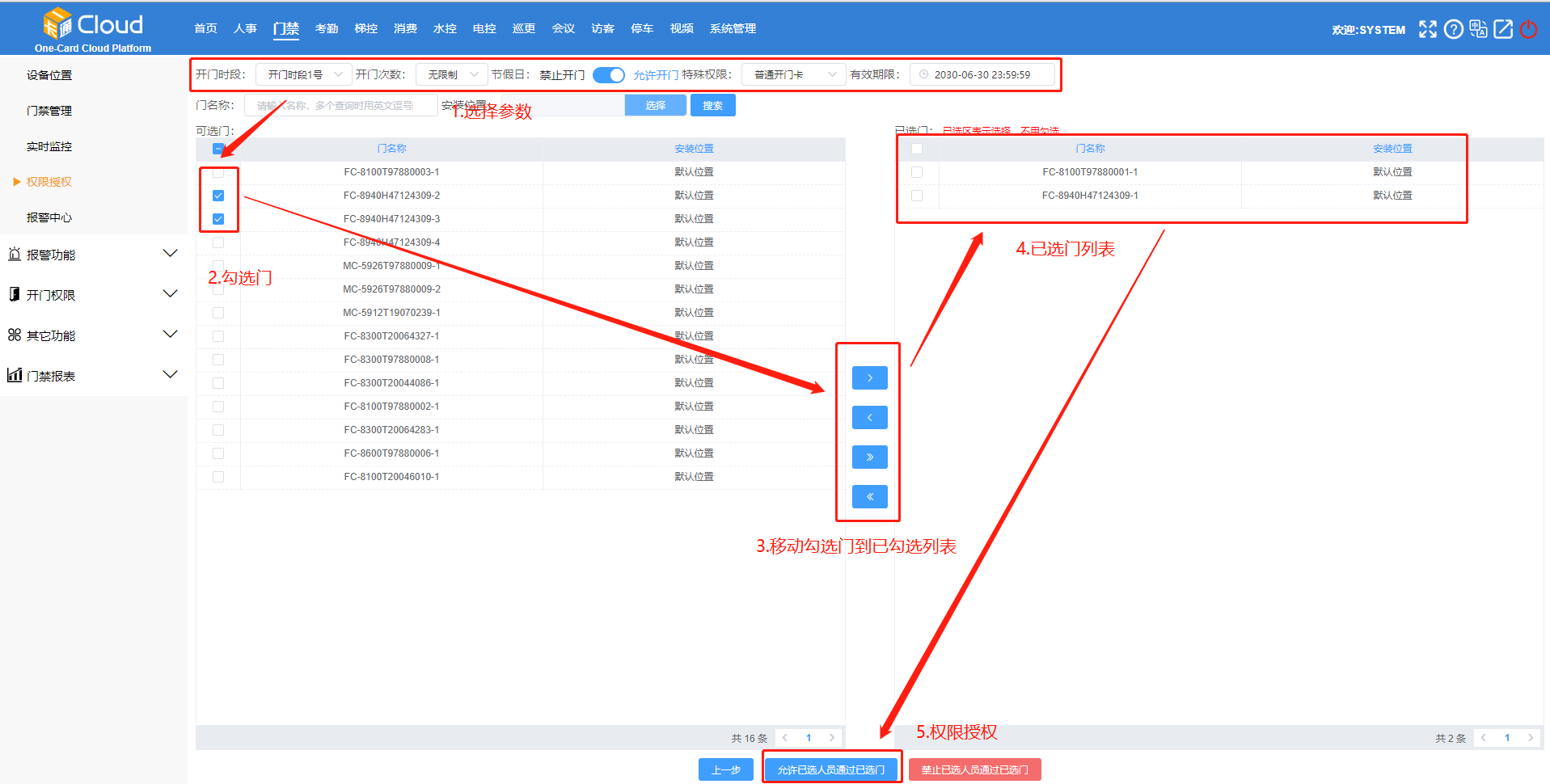The image size is (1550, 784).
Task: Open the 考勤 top menu
Action: pyautogui.click(x=327, y=29)
